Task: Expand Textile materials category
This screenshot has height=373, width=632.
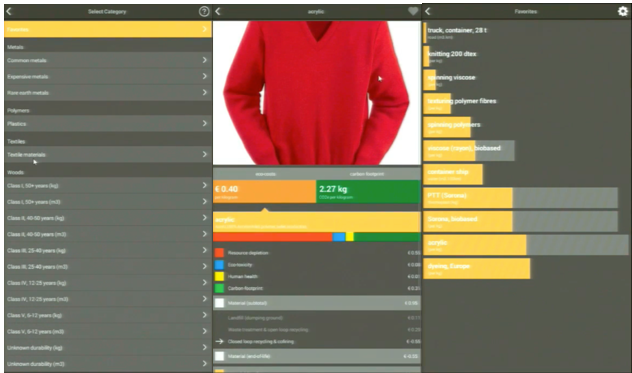Action: click(108, 154)
